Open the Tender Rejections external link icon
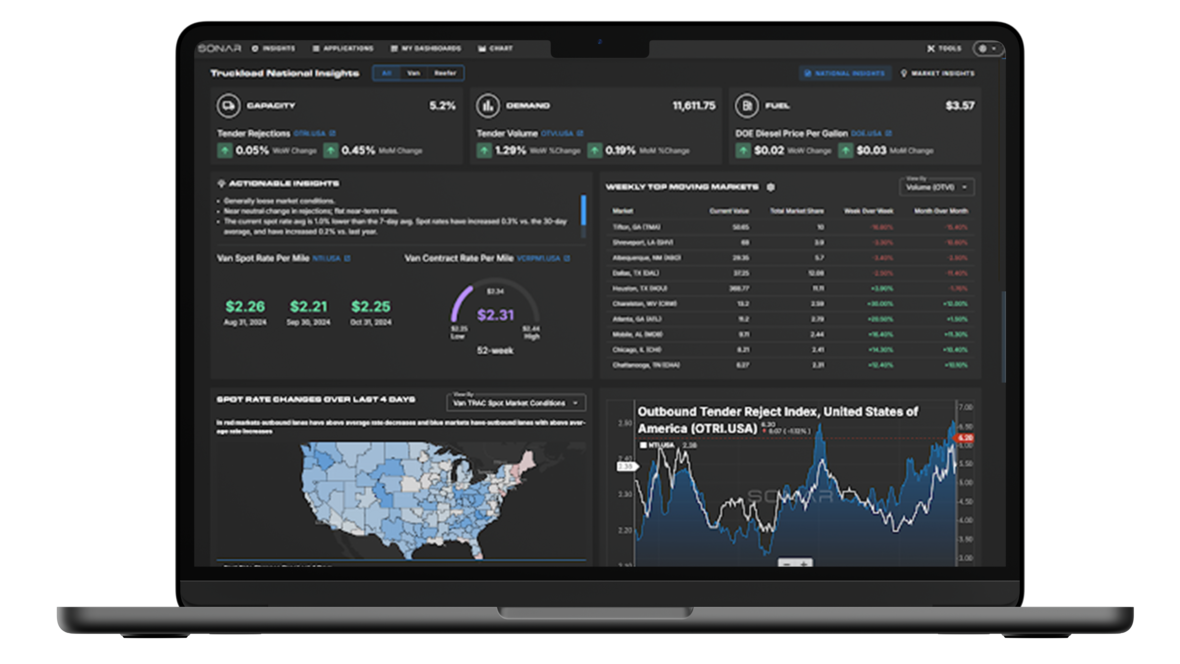The width and height of the screenshot is (1180, 664). tap(333, 133)
